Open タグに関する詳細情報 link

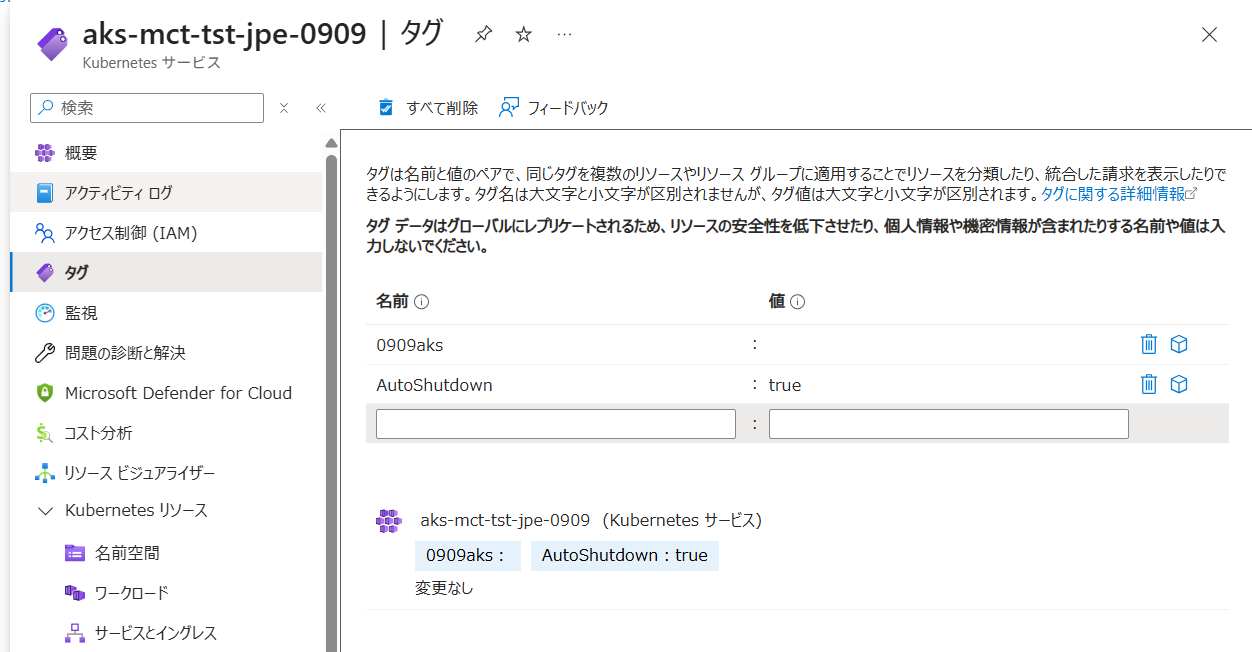click(x=1118, y=194)
